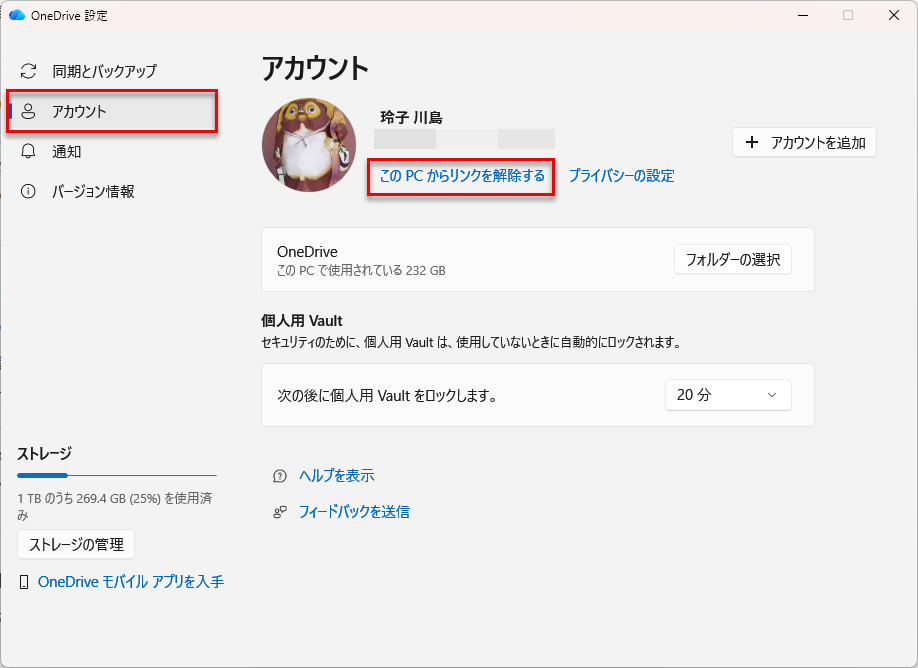Click the sync arrows icon beside 同期とバックアップ
Image resolution: width=918 pixels, height=668 pixels.
click(x=29, y=72)
